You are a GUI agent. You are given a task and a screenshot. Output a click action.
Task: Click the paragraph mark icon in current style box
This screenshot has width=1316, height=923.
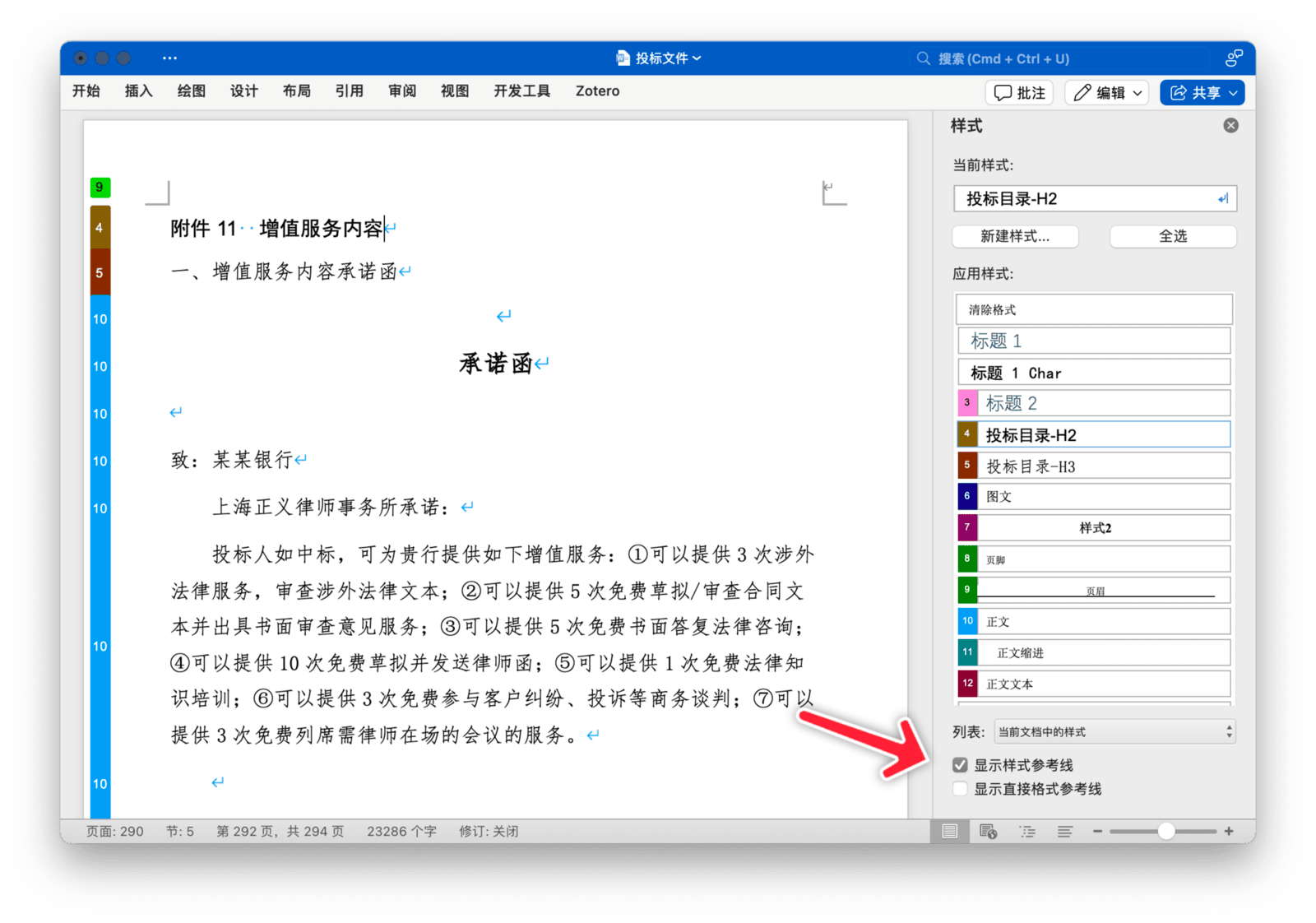pos(1223,199)
